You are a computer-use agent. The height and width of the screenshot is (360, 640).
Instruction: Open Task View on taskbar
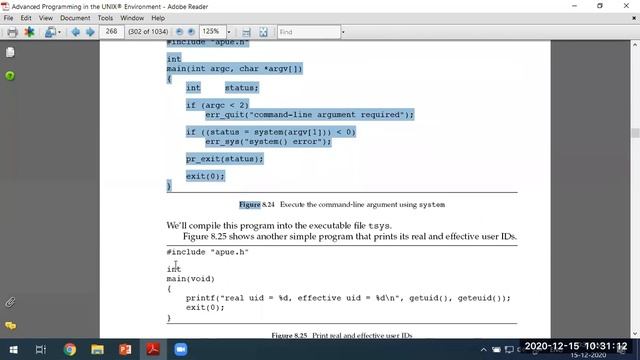pyautogui.click(x=41, y=349)
